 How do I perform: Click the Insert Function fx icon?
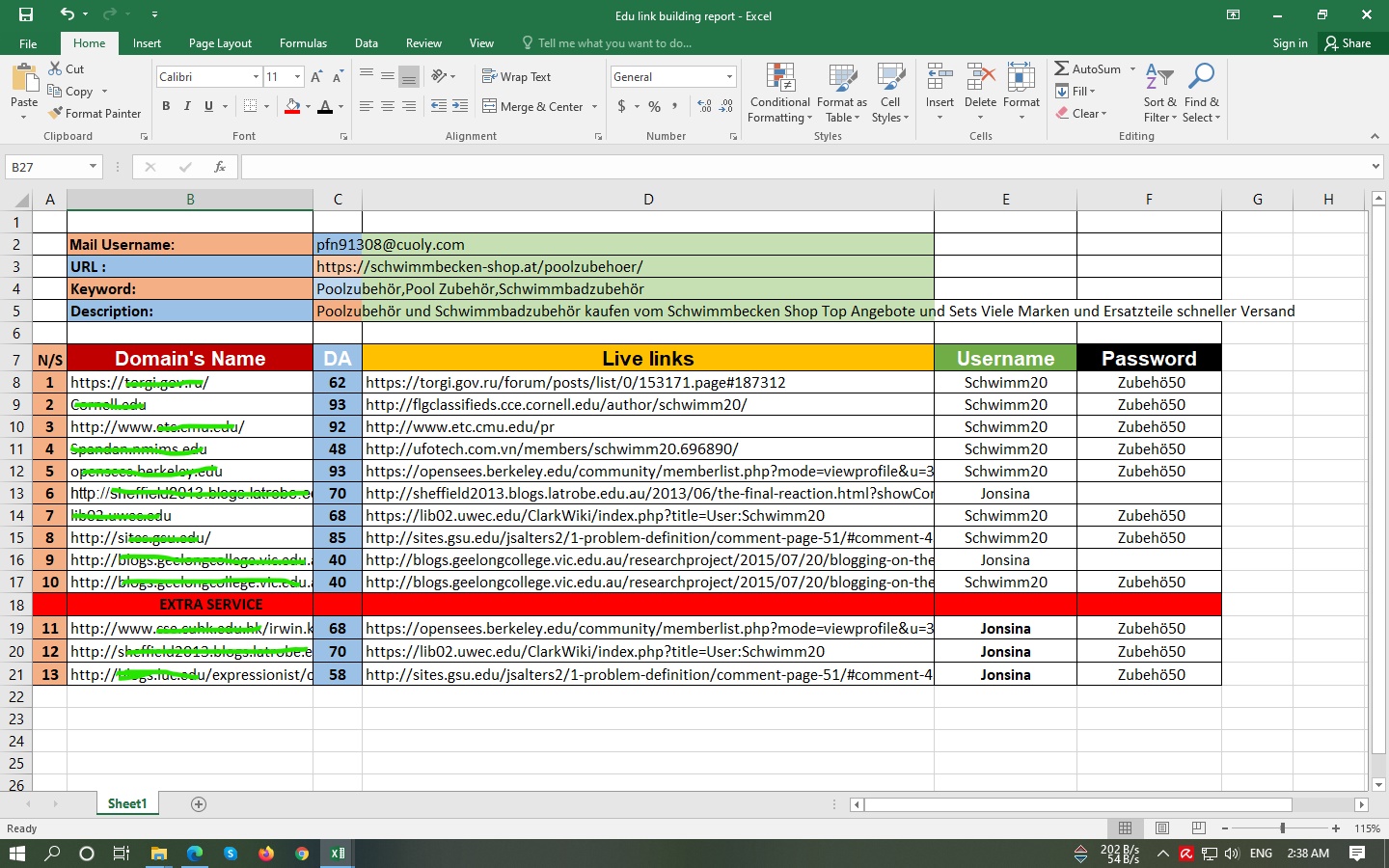(x=219, y=167)
